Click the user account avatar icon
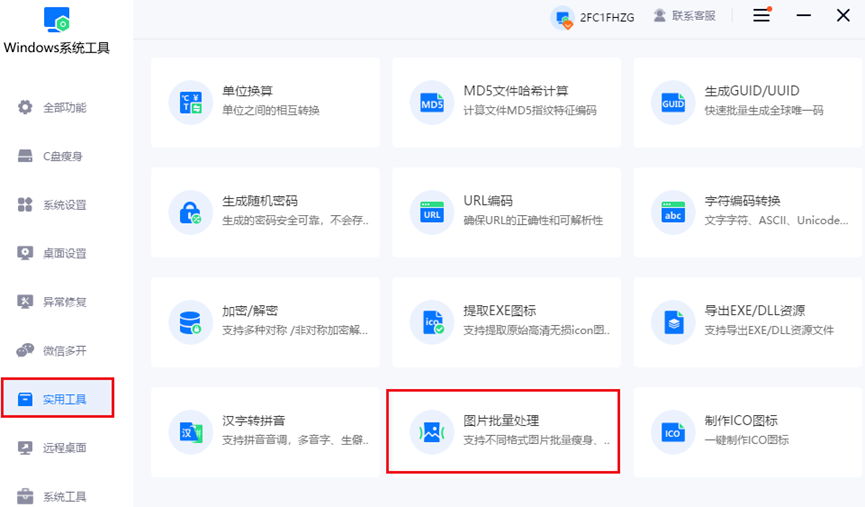The height and width of the screenshot is (507, 865). tap(563, 18)
